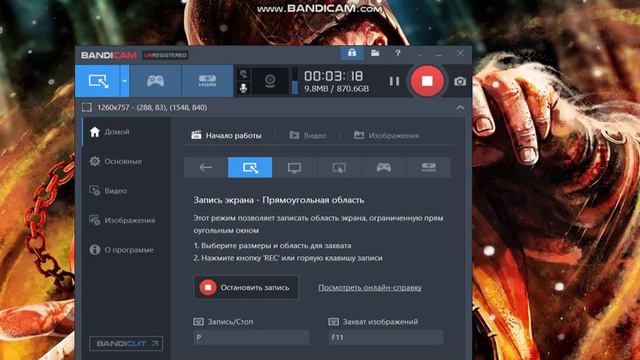Image resolution: width=640 pixels, height=360 pixels.
Task: Capture a screenshot with the camera icon
Action: click(x=460, y=81)
